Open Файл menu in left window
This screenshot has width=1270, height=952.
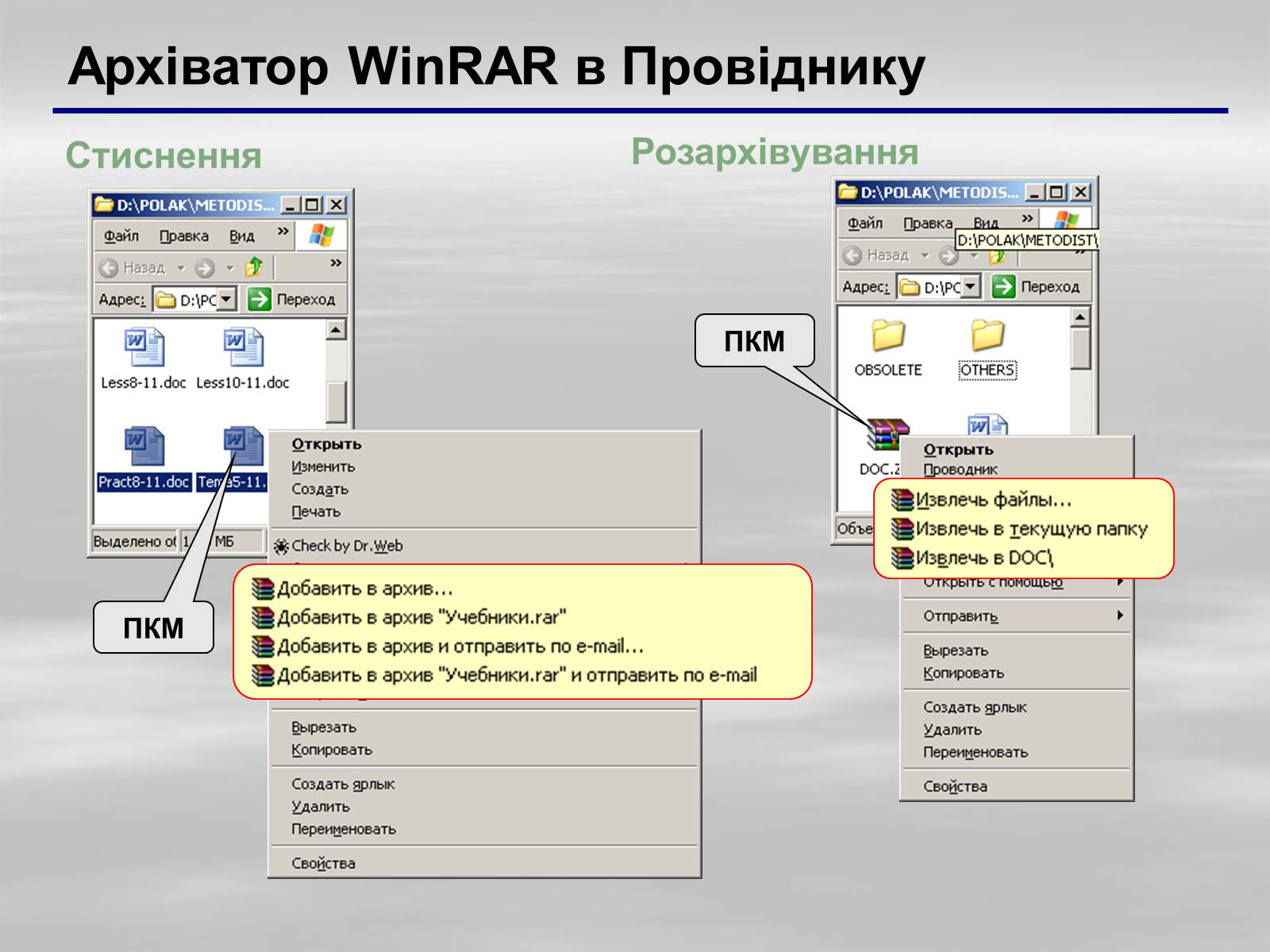(x=121, y=236)
